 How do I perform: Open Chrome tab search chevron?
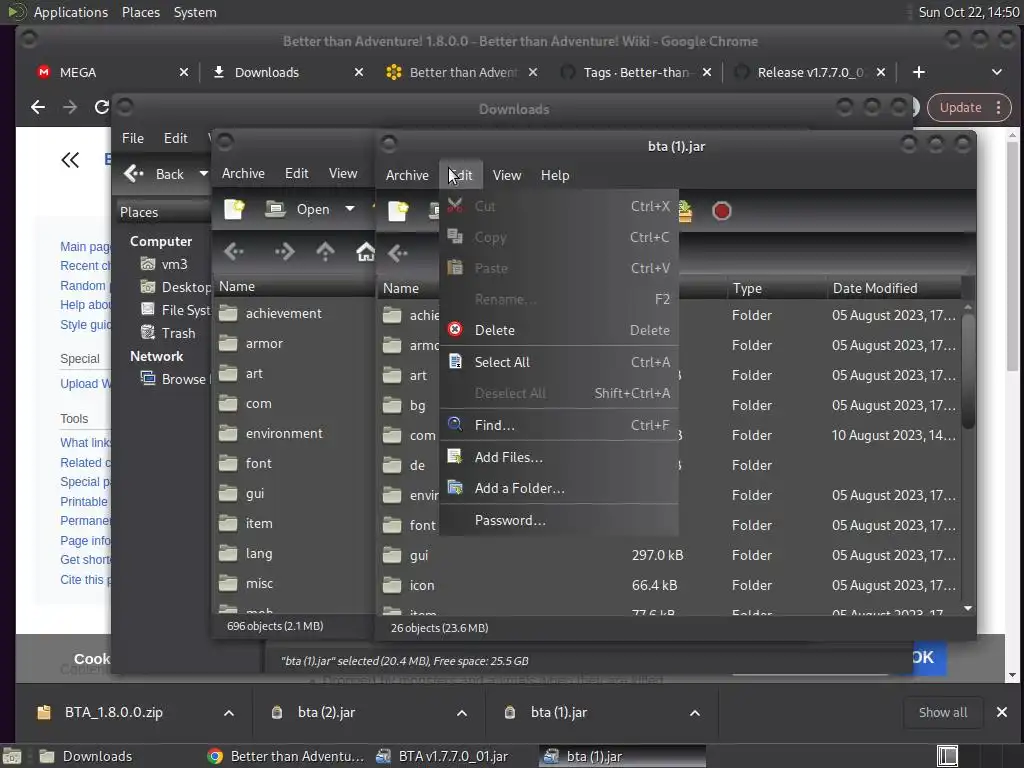pyautogui.click(x=997, y=72)
